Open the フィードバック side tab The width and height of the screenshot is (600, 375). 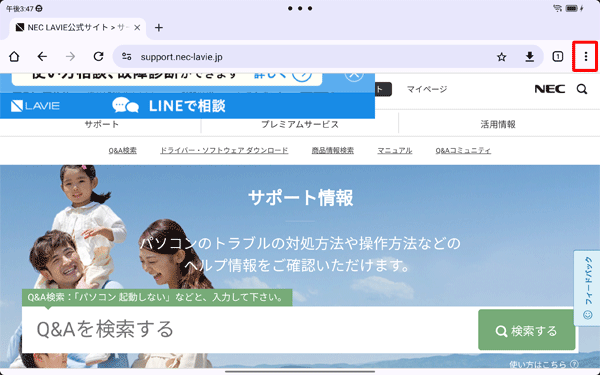587,288
